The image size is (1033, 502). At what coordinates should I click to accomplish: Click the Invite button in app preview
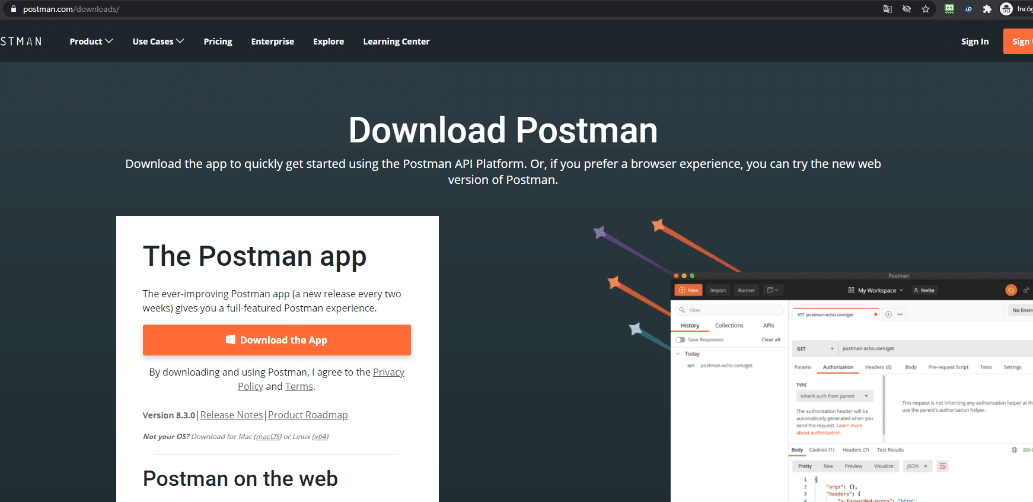point(924,290)
